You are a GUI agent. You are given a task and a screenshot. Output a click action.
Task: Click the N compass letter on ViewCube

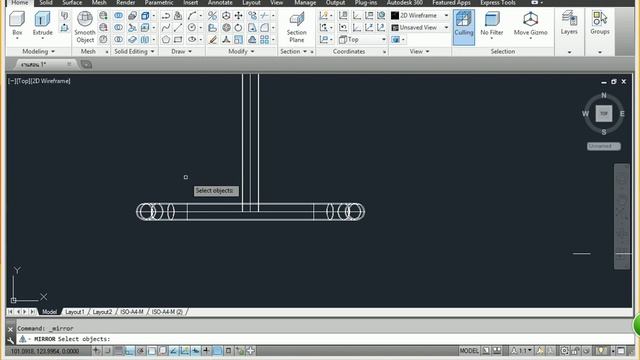[604, 95]
